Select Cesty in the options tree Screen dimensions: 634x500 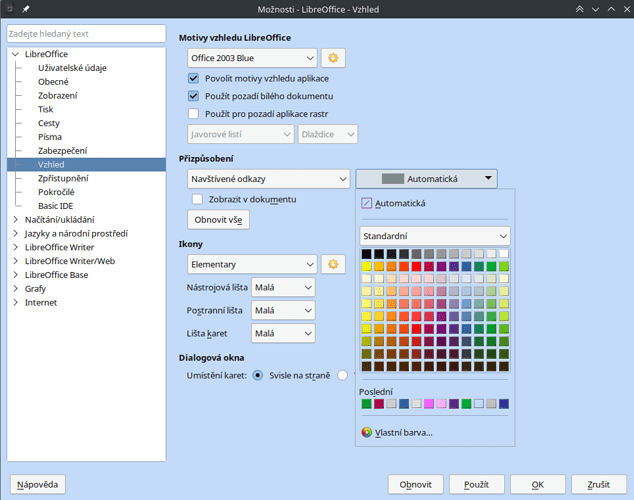click(49, 123)
